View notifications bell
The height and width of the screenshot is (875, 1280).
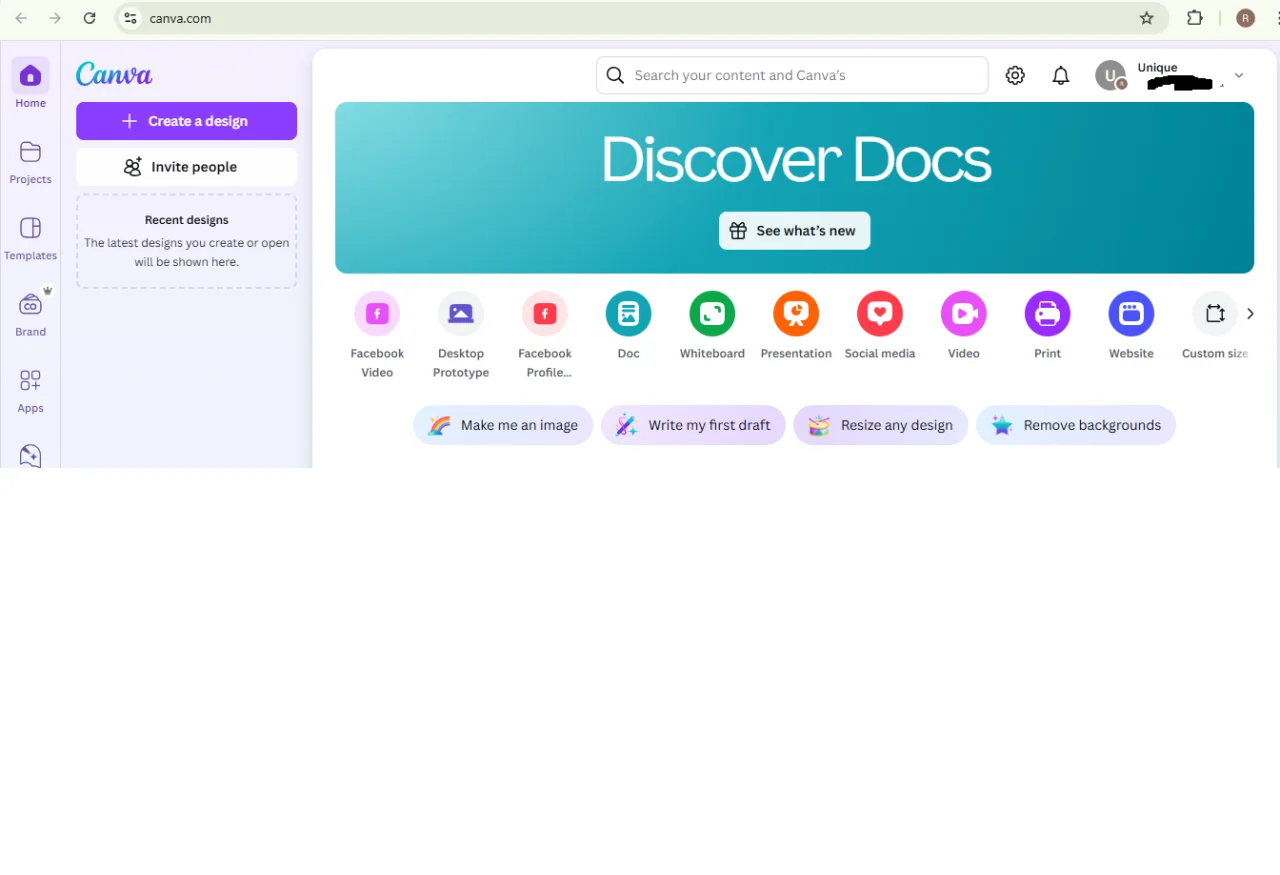click(x=1061, y=75)
